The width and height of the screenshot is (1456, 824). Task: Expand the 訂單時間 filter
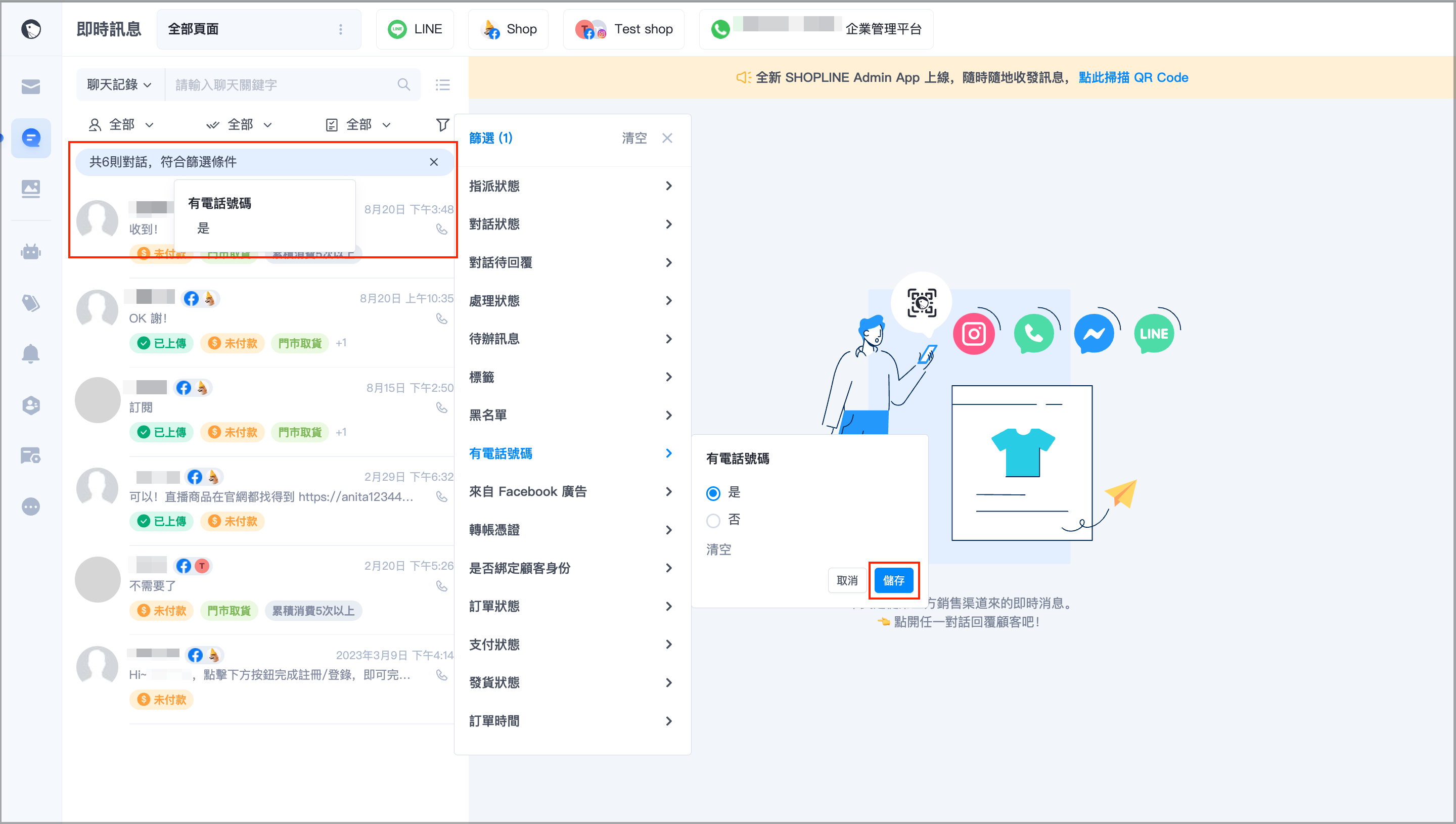point(572,721)
